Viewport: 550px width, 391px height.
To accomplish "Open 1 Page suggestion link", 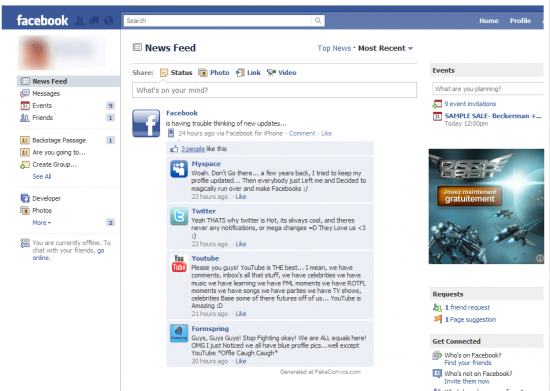I will (x=470, y=319).
